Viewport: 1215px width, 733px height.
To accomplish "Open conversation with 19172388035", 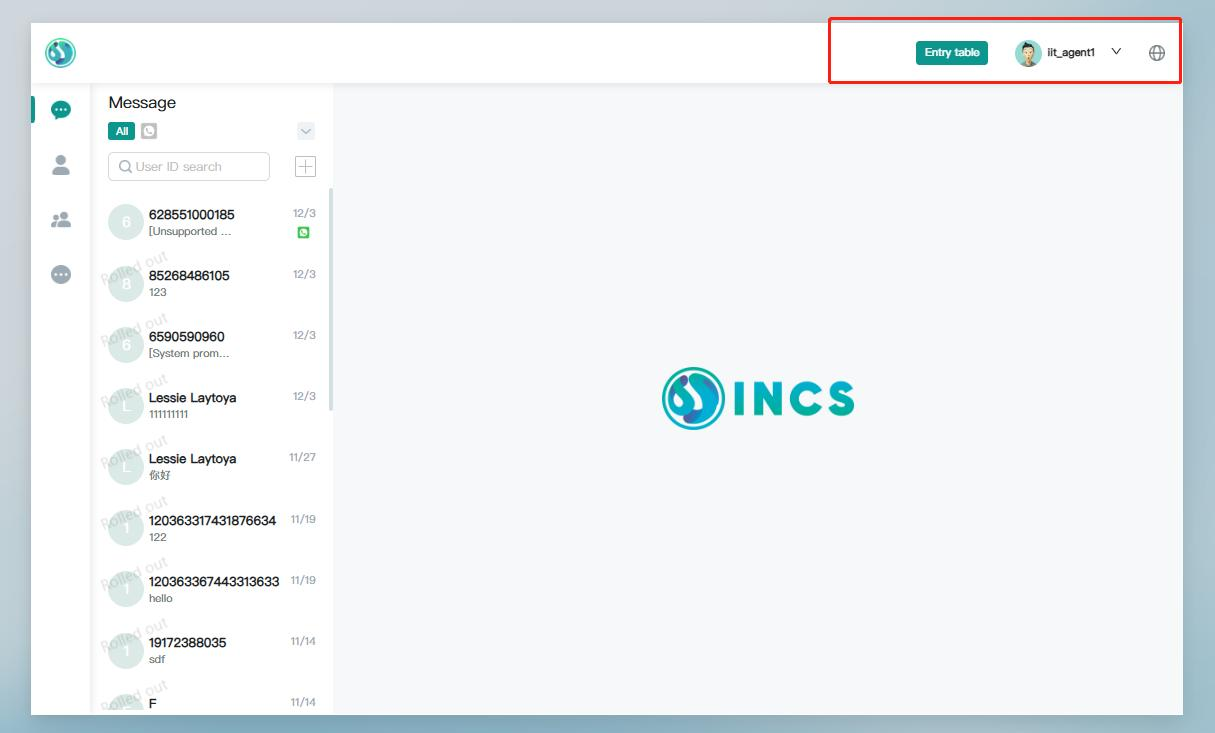I will (212, 650).
